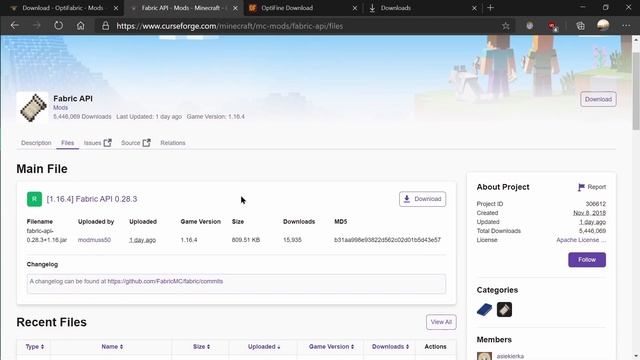Go back using browser back arrow
This screenshot has height=360, width=640.
(x=15, y=26)
